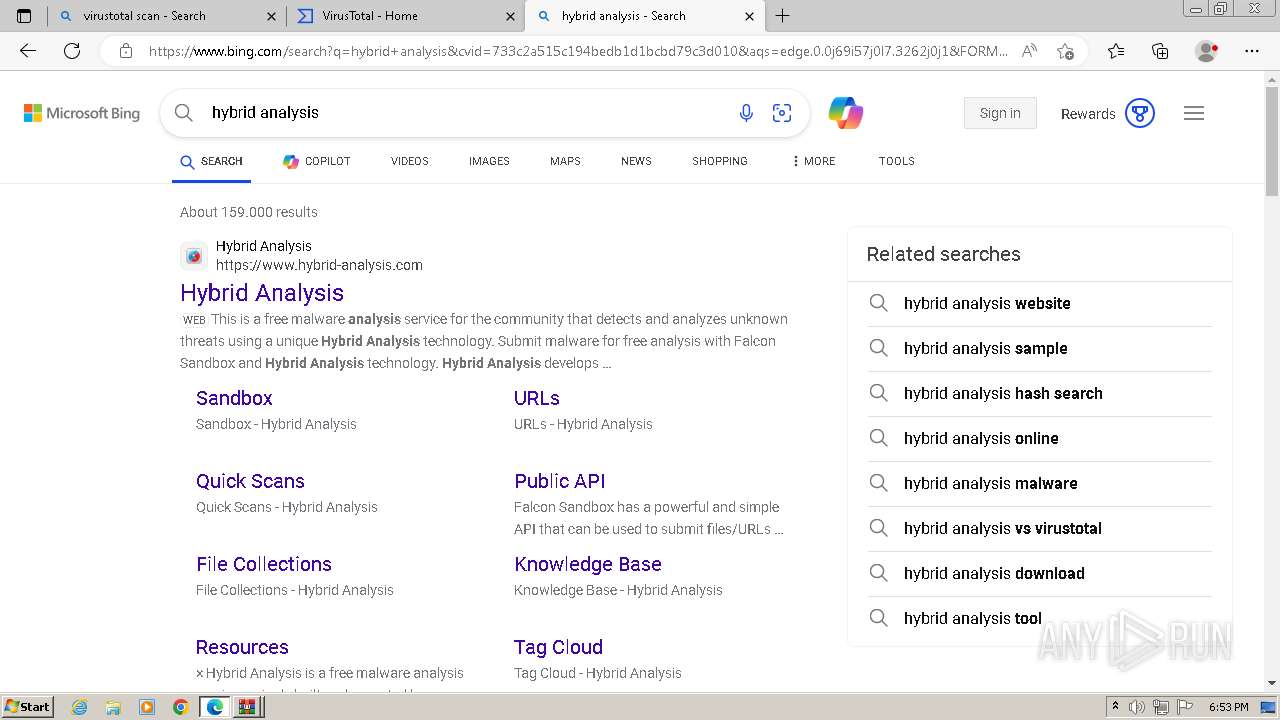
Task: Click the Rewards trophy icon
Action: [1140, 113]
